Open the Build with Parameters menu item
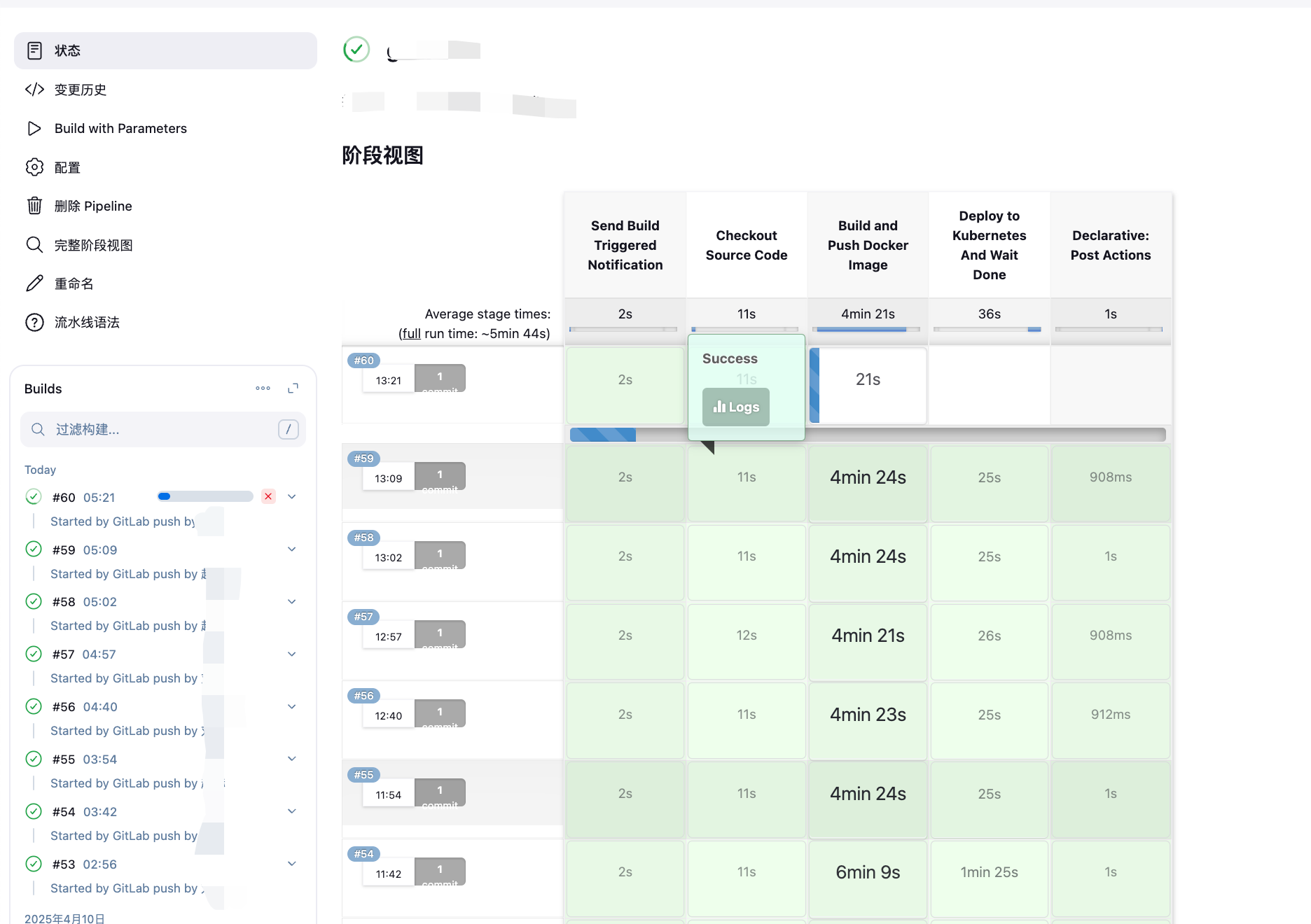The width and height of the screenshot is (1311, 924). pos(120,128)
